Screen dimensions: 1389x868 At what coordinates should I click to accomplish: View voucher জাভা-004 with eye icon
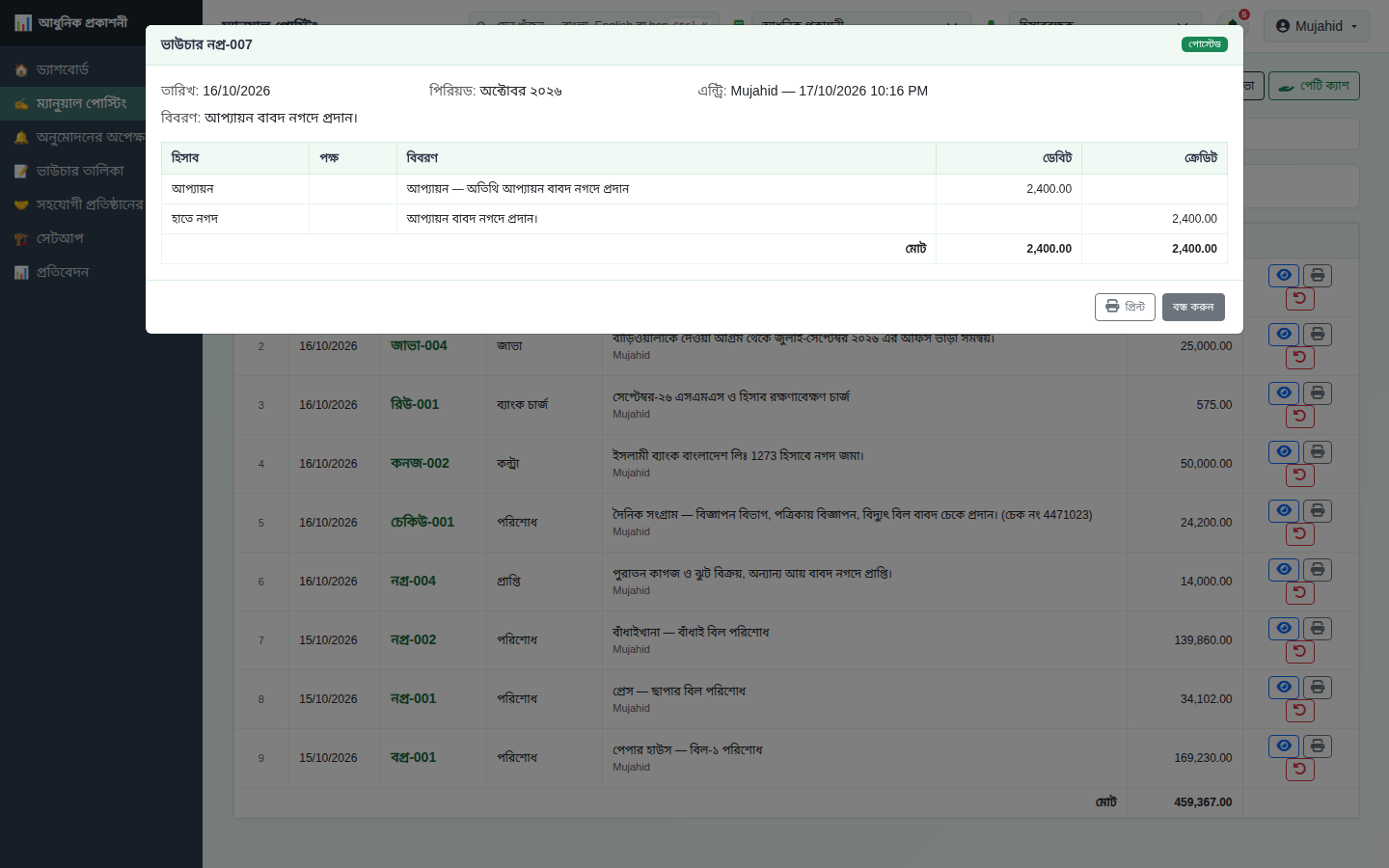point(1284,335)
